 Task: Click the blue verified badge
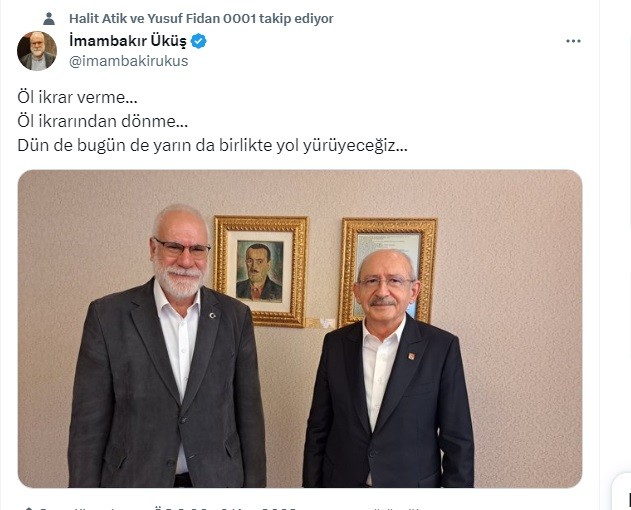[x=198, y=41]
